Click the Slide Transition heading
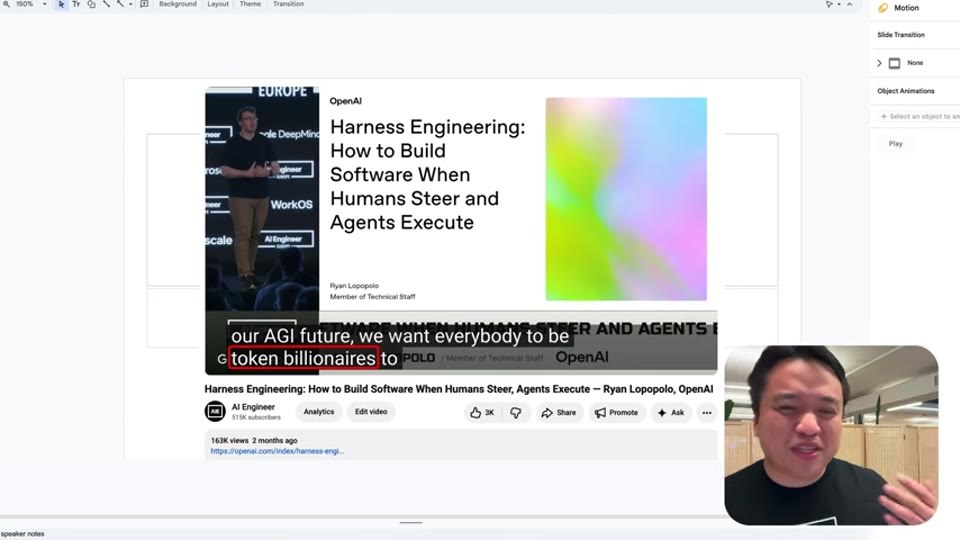This screenshot has height=540, width=960. tap(901, 35)
